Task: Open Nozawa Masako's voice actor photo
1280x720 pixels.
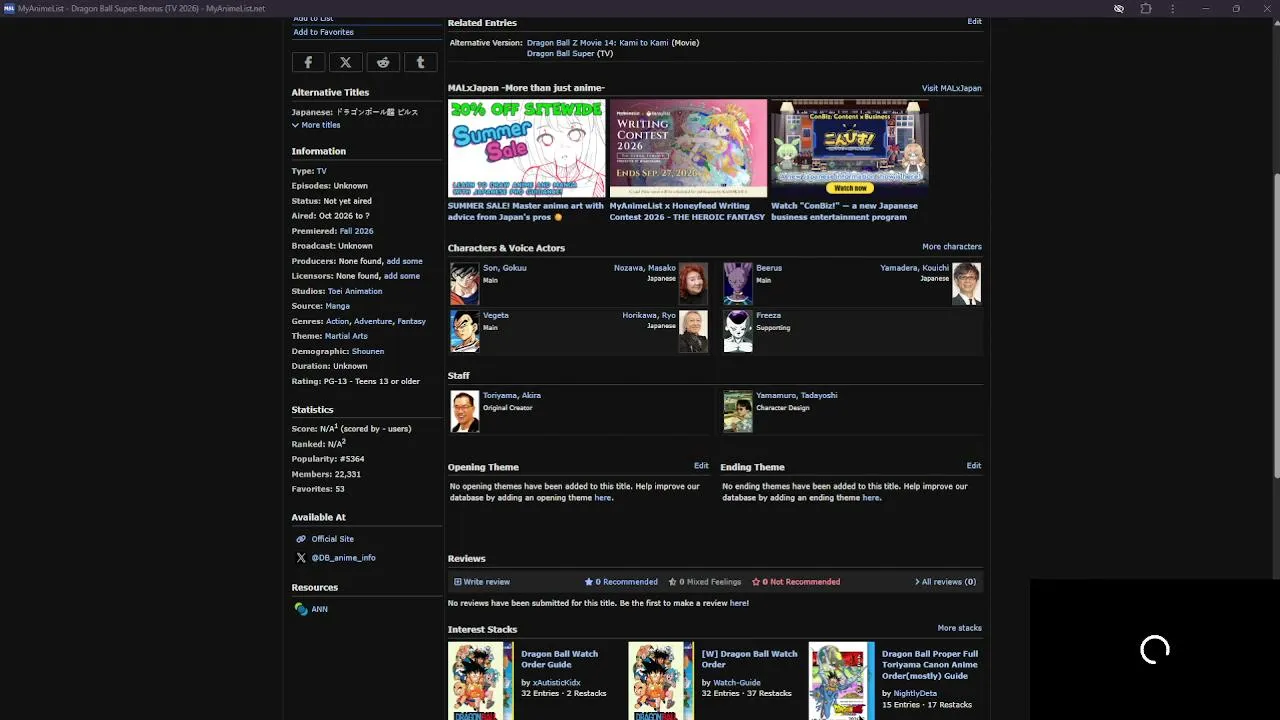Action: click(x=693, y=284)
